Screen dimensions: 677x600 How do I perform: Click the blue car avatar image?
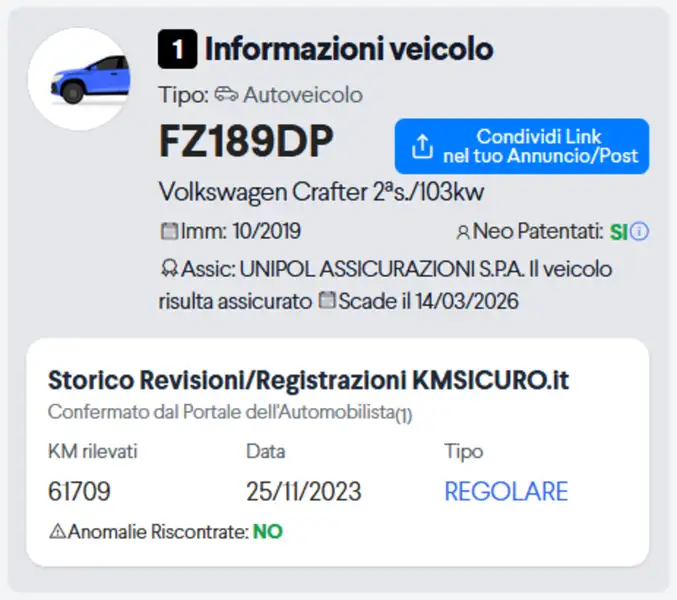79,79
